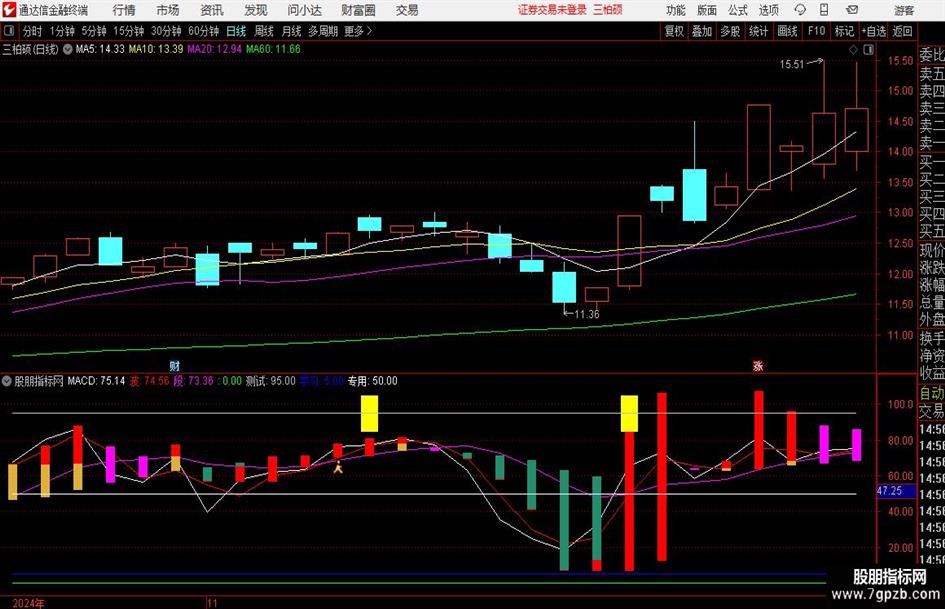945x609 pixels.
Task: Open the 公式 menu
Action: [x=738, y=10]
